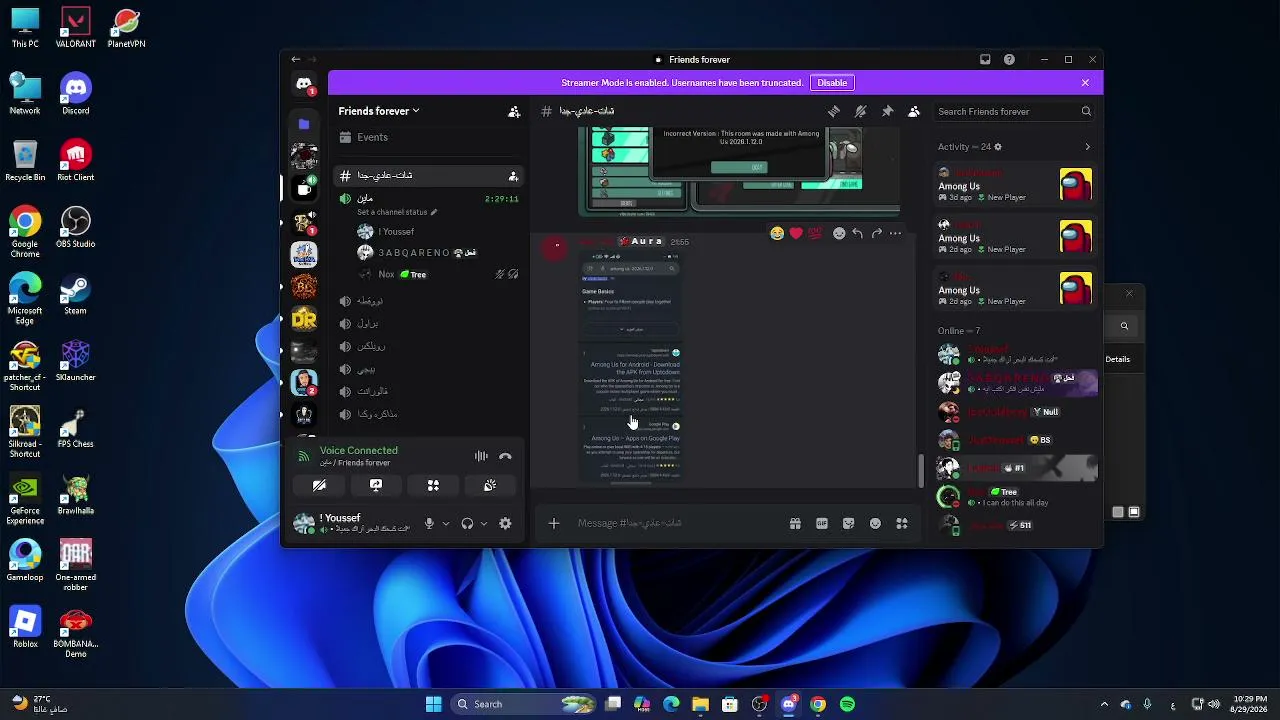Toggle the member list panel

pos(914,111)
